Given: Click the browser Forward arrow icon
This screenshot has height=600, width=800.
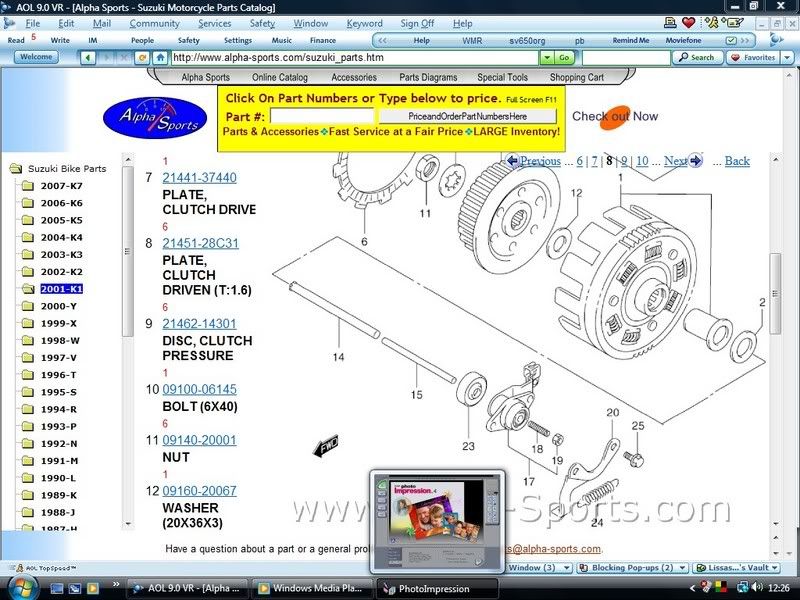Looking at the screenshot, I should 107,58.
